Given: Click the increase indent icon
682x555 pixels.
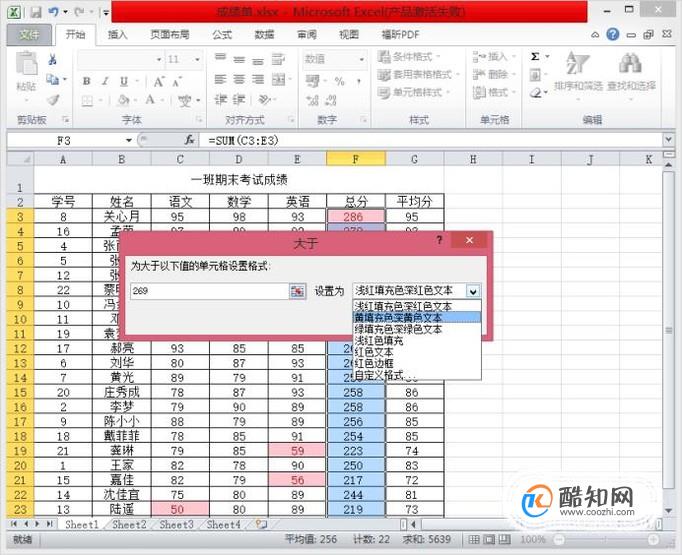Looking at the screenshot, I should (239, 100).
